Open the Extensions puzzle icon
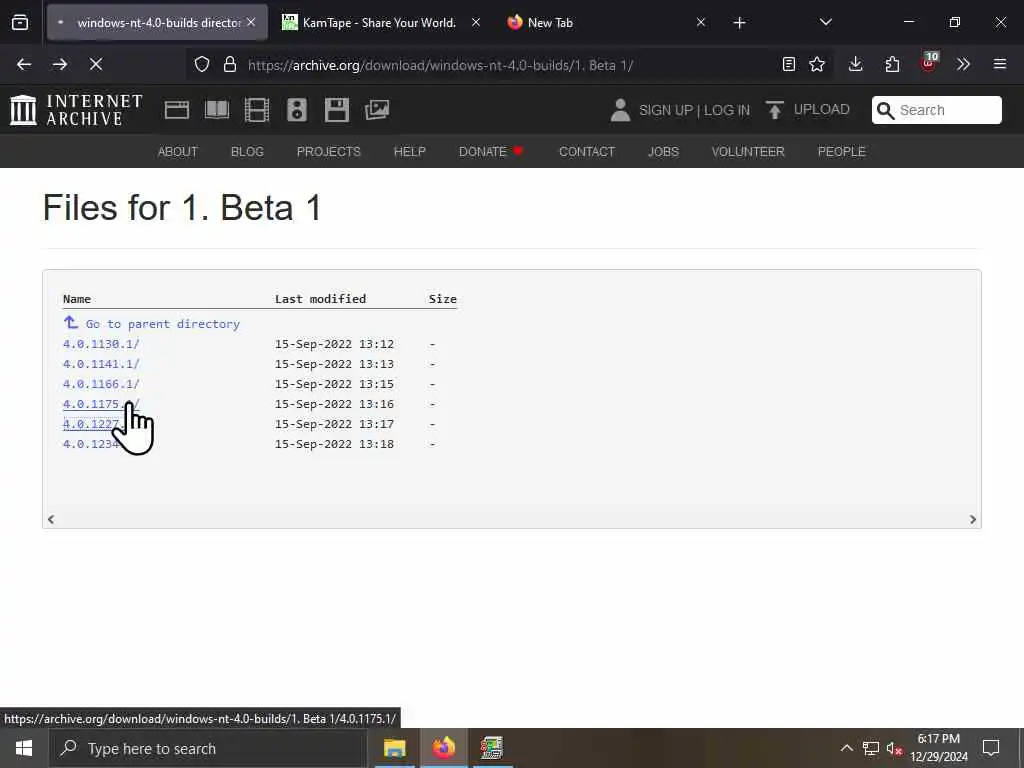Screen dimensions: 1024x768 pyautogui.click(x=892, y=64)
